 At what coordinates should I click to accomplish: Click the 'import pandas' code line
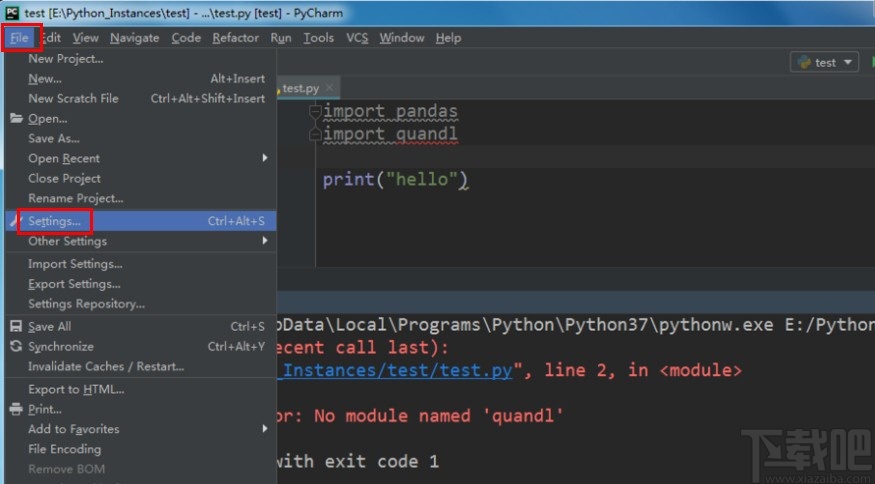click(x=390, y=112)
